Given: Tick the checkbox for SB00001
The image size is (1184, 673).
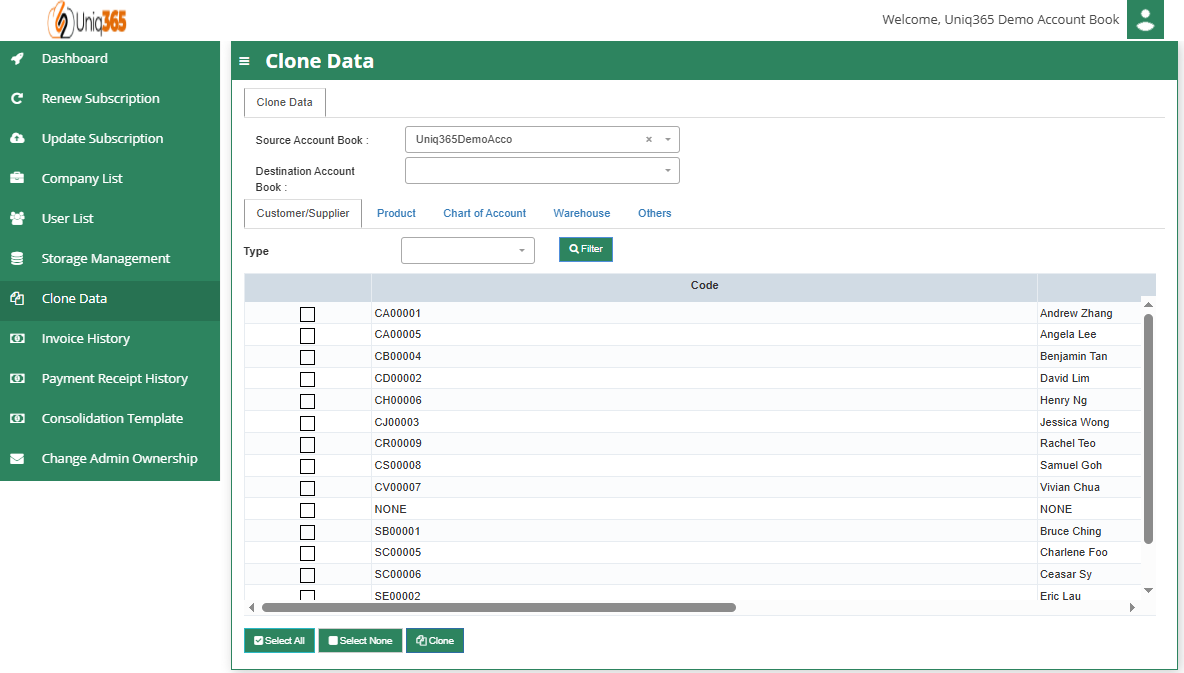Looking at the screenshot, I should pyautogui.click(x=307, y=532).
